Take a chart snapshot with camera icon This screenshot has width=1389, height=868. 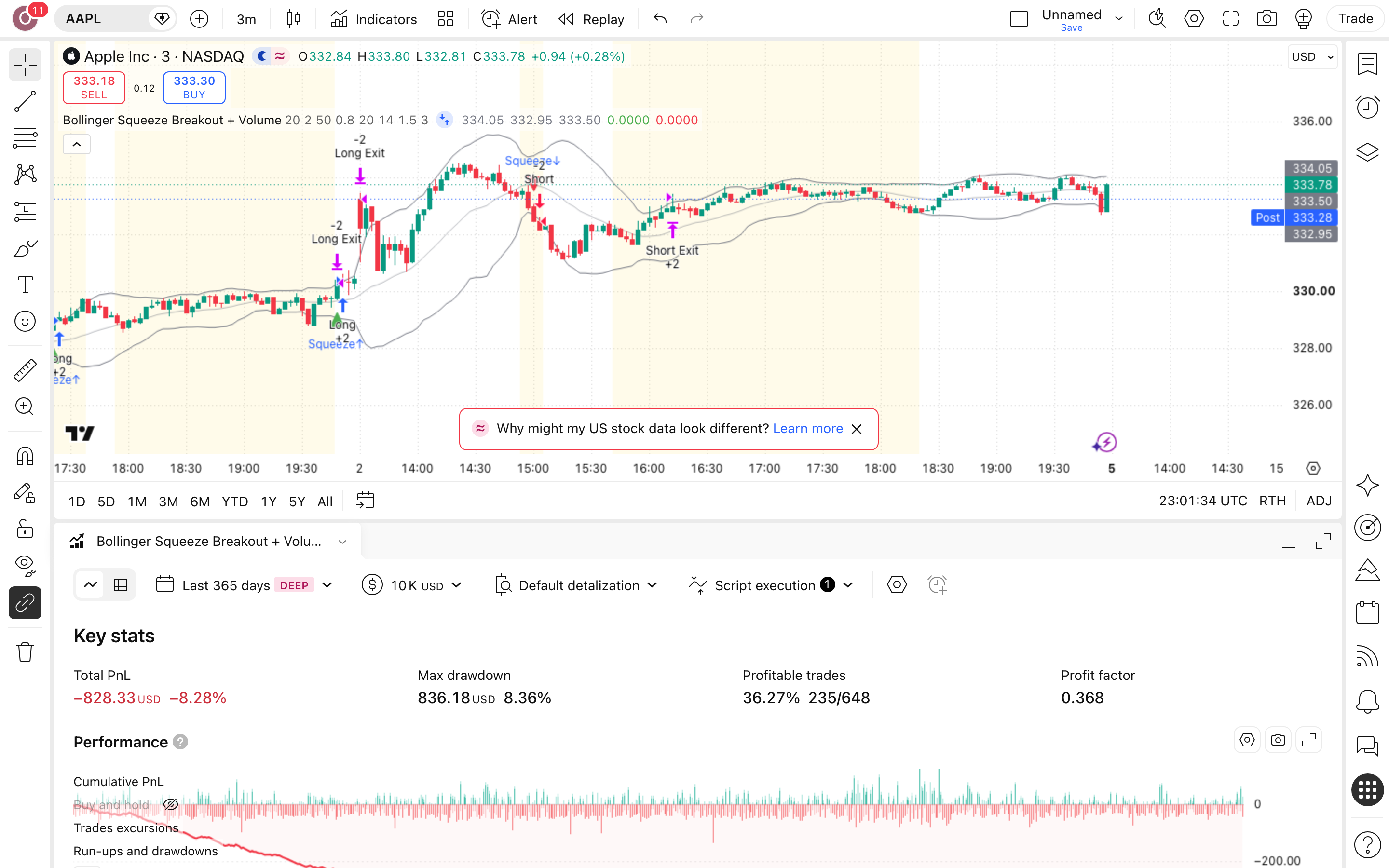coord(1267,19)
